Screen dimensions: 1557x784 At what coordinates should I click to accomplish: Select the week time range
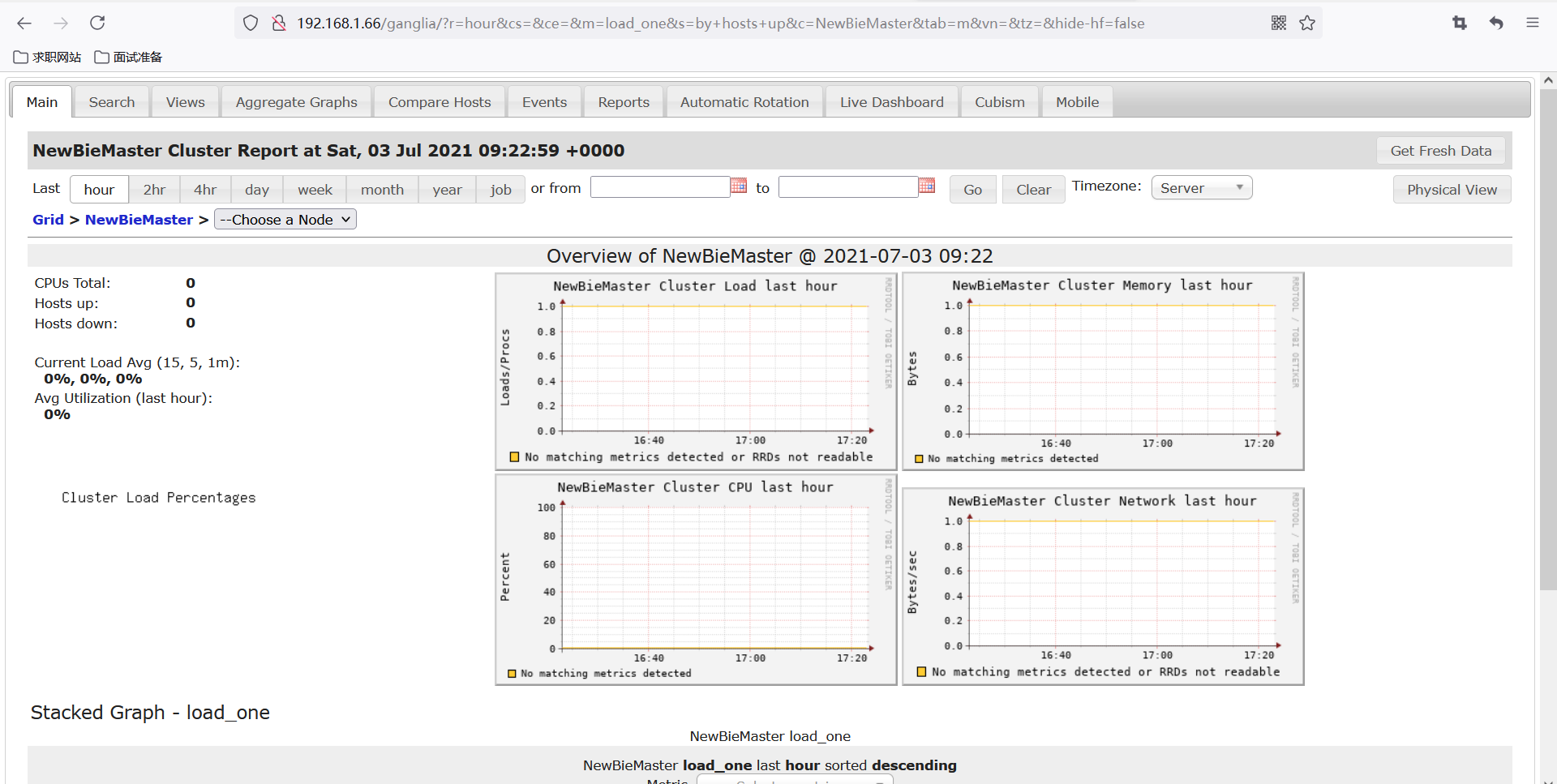315,190
